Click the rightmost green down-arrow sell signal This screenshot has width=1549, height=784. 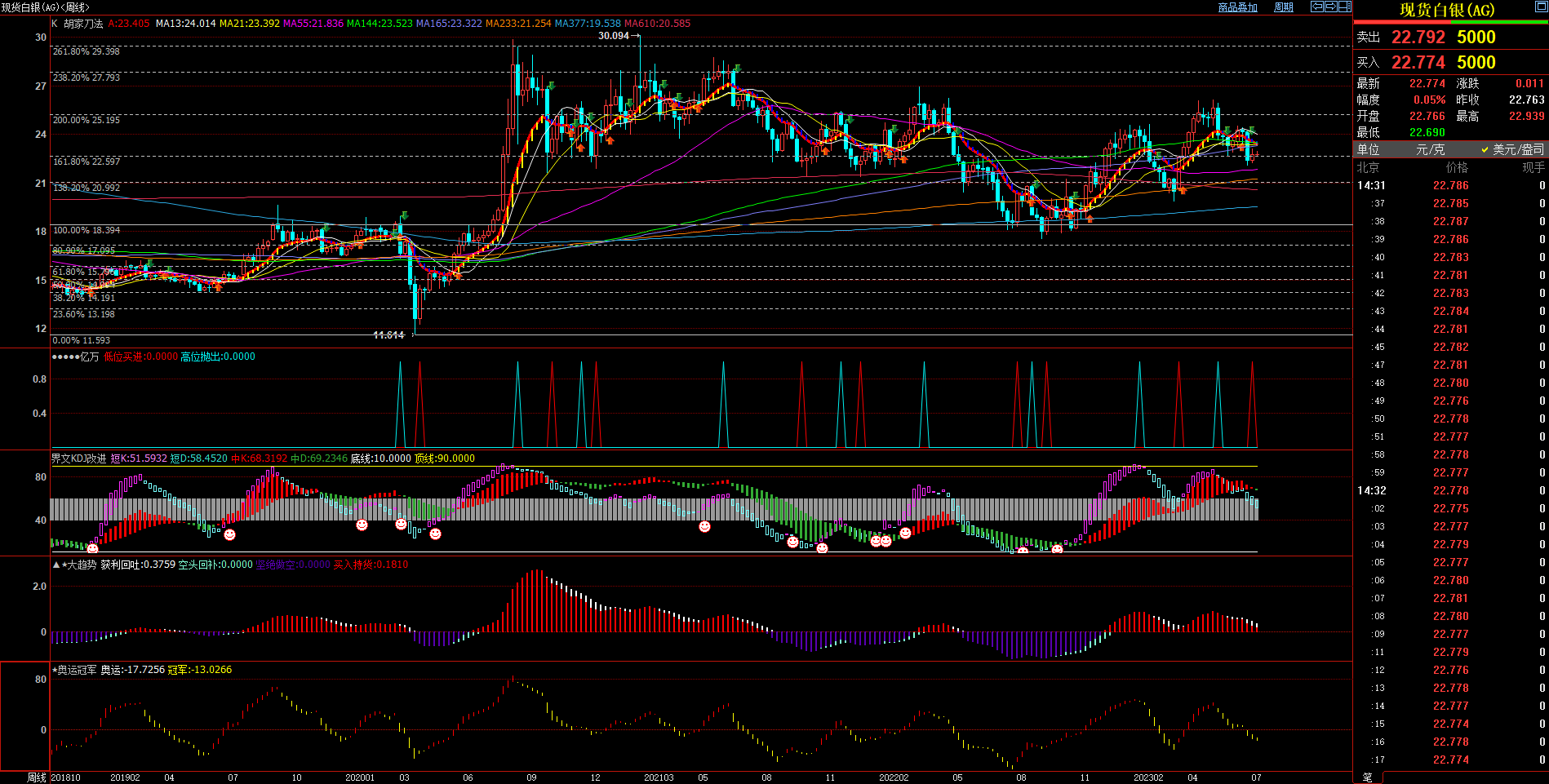tap(1251, 130)
